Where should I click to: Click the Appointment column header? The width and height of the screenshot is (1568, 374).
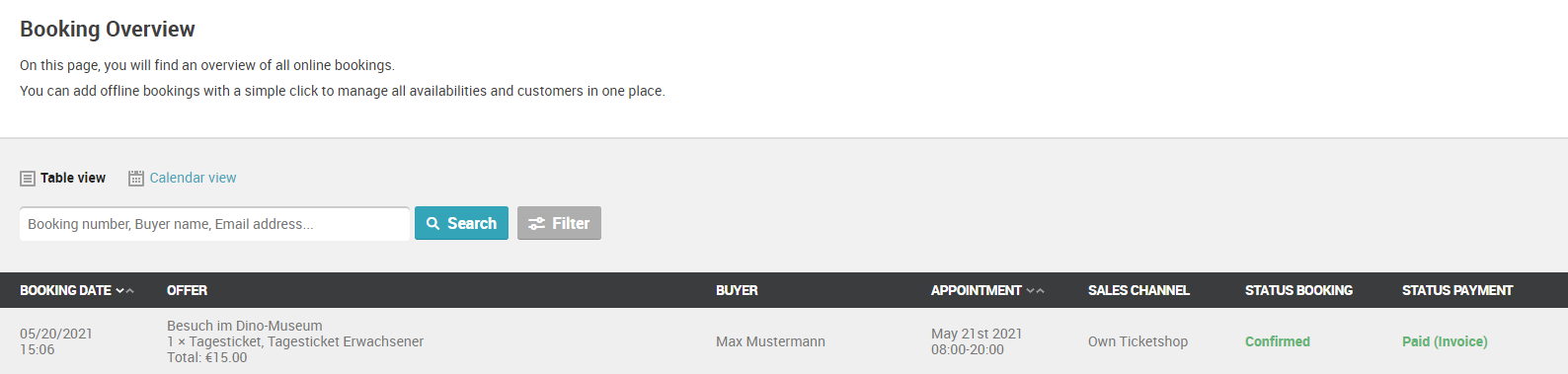[976, 291]
